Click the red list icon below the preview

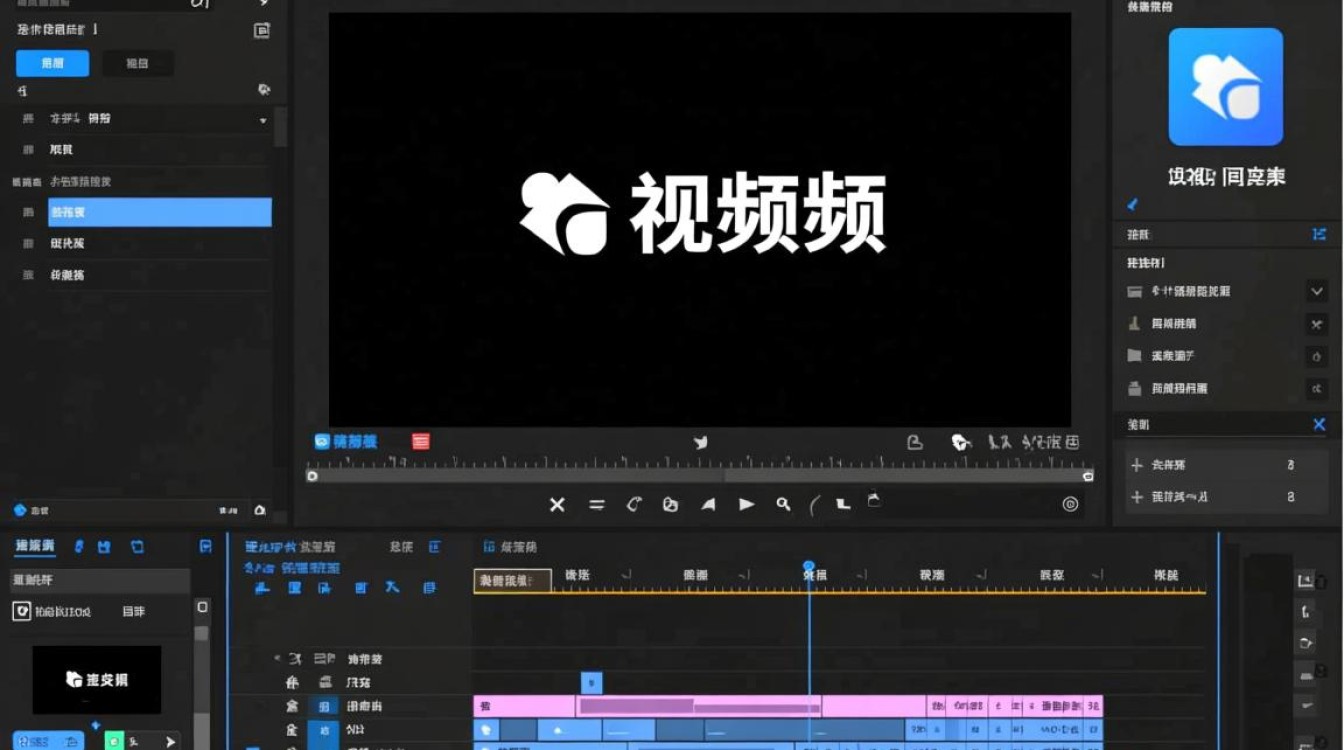pyautogui.click(x=421, y=441)
